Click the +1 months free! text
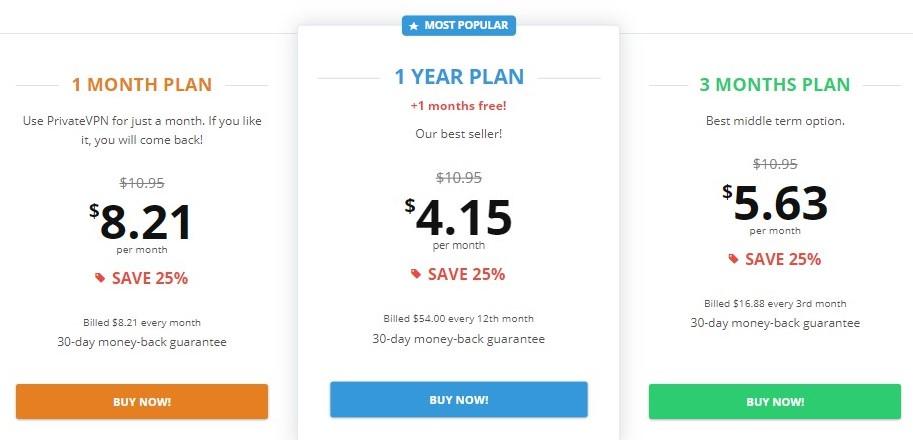The image size is (913, 440). click(x=459, y=106)
